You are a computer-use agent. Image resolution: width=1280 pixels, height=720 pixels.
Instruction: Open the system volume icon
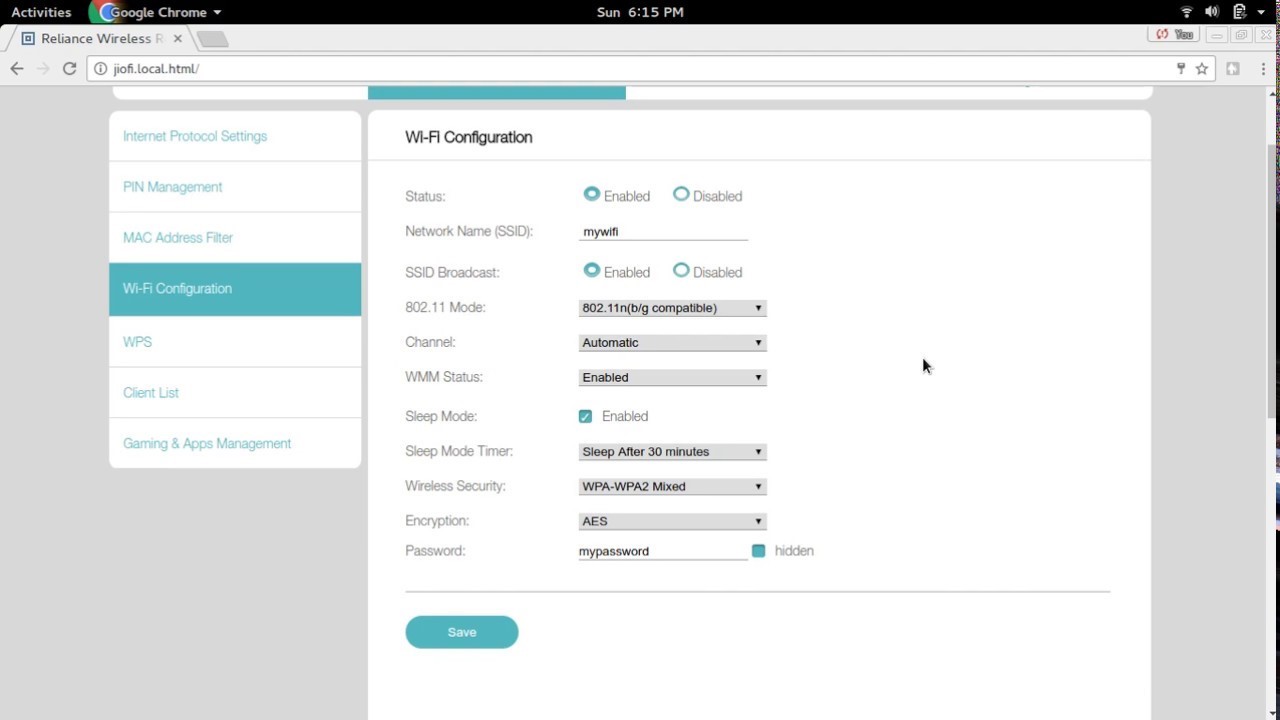[1212, 12]
